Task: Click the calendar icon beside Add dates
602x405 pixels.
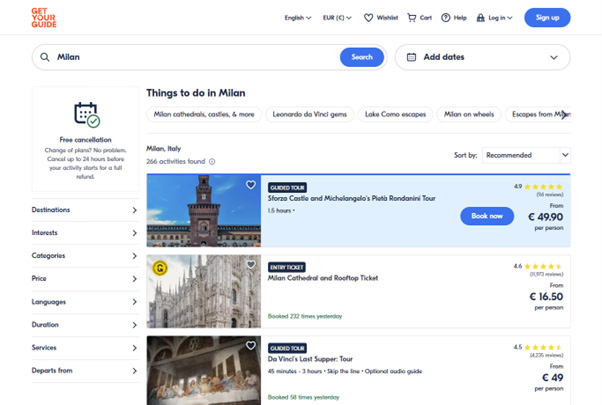Action: (x=411, y=57)
